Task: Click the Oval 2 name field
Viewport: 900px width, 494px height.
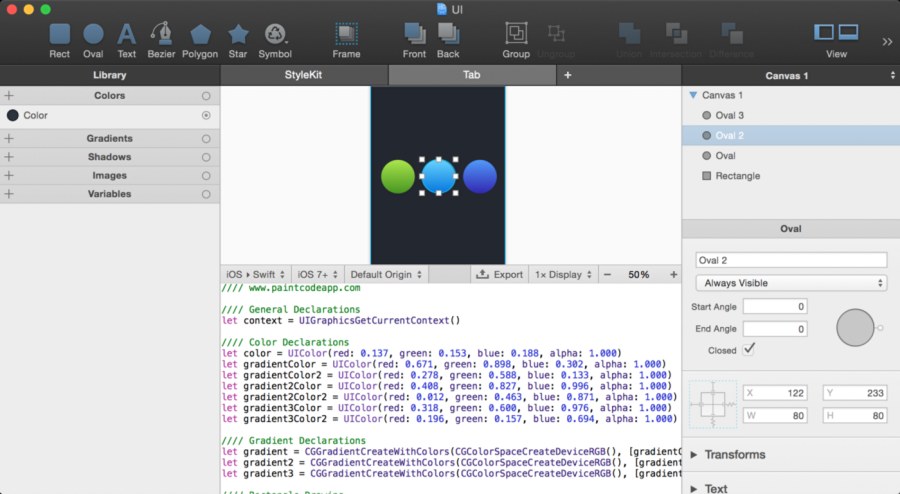Action: coord(791,260)
